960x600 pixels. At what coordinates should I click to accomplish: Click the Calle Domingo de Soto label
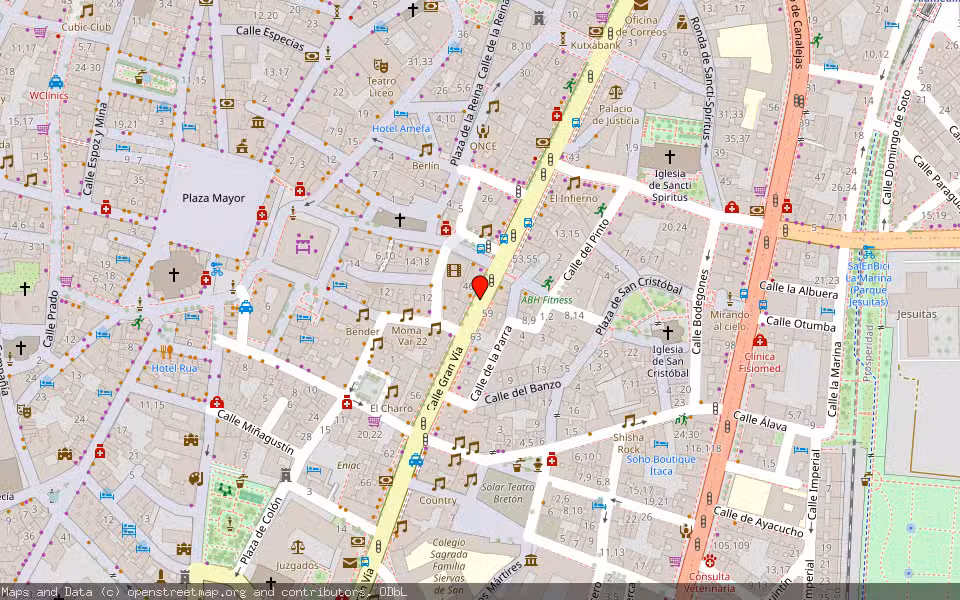(x=897, y=147)
